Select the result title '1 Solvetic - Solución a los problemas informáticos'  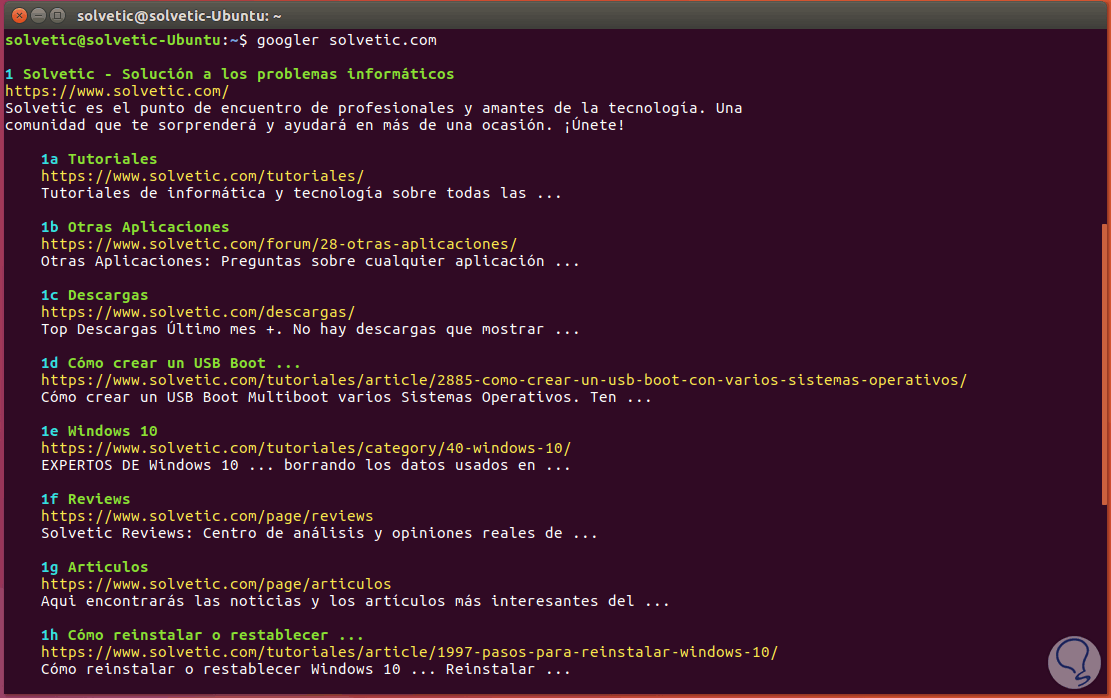point(230,74)
